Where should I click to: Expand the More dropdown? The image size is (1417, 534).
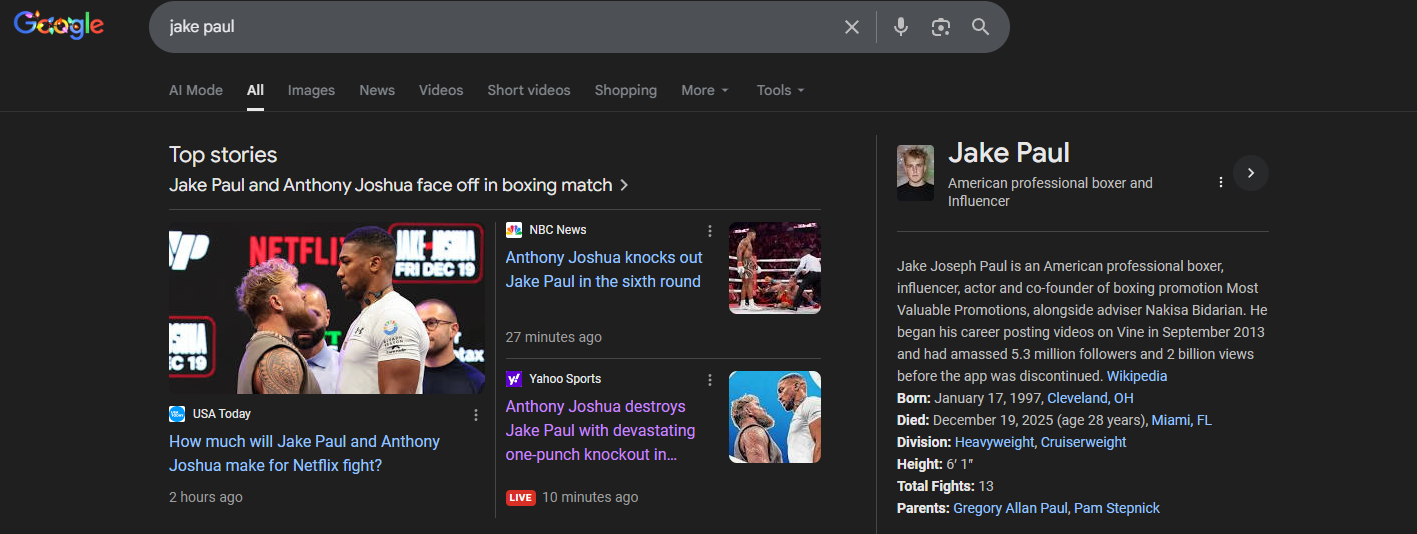[x=705, y=90]
